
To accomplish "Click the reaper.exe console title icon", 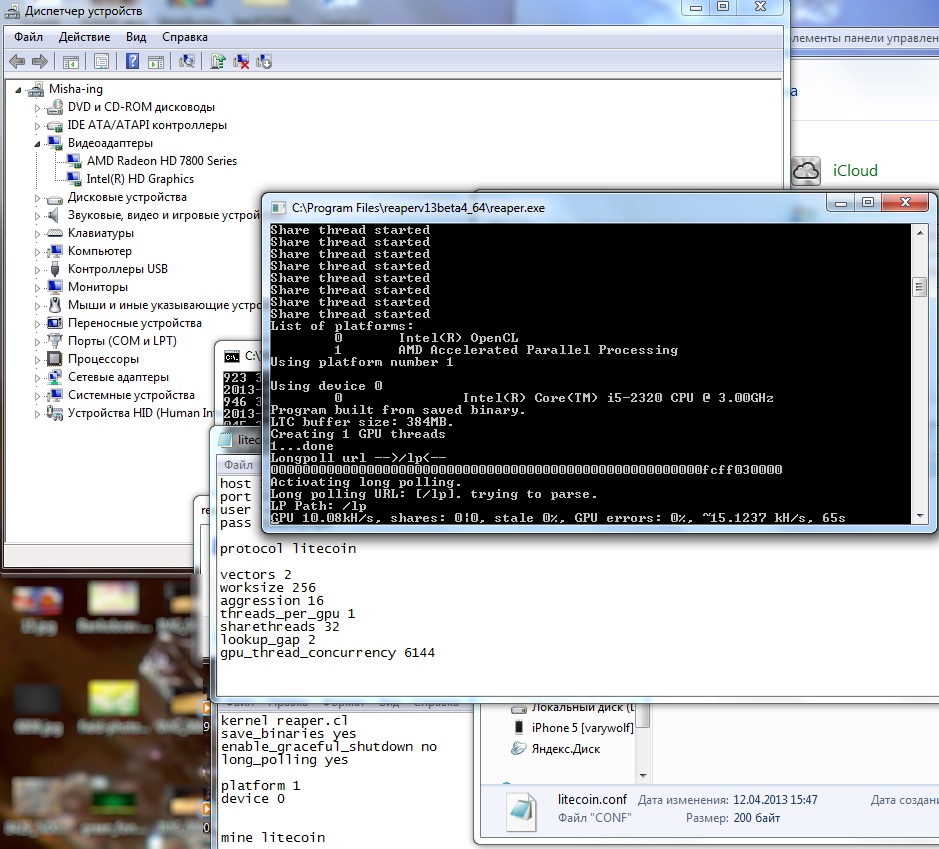I will (x=278, y=208).
